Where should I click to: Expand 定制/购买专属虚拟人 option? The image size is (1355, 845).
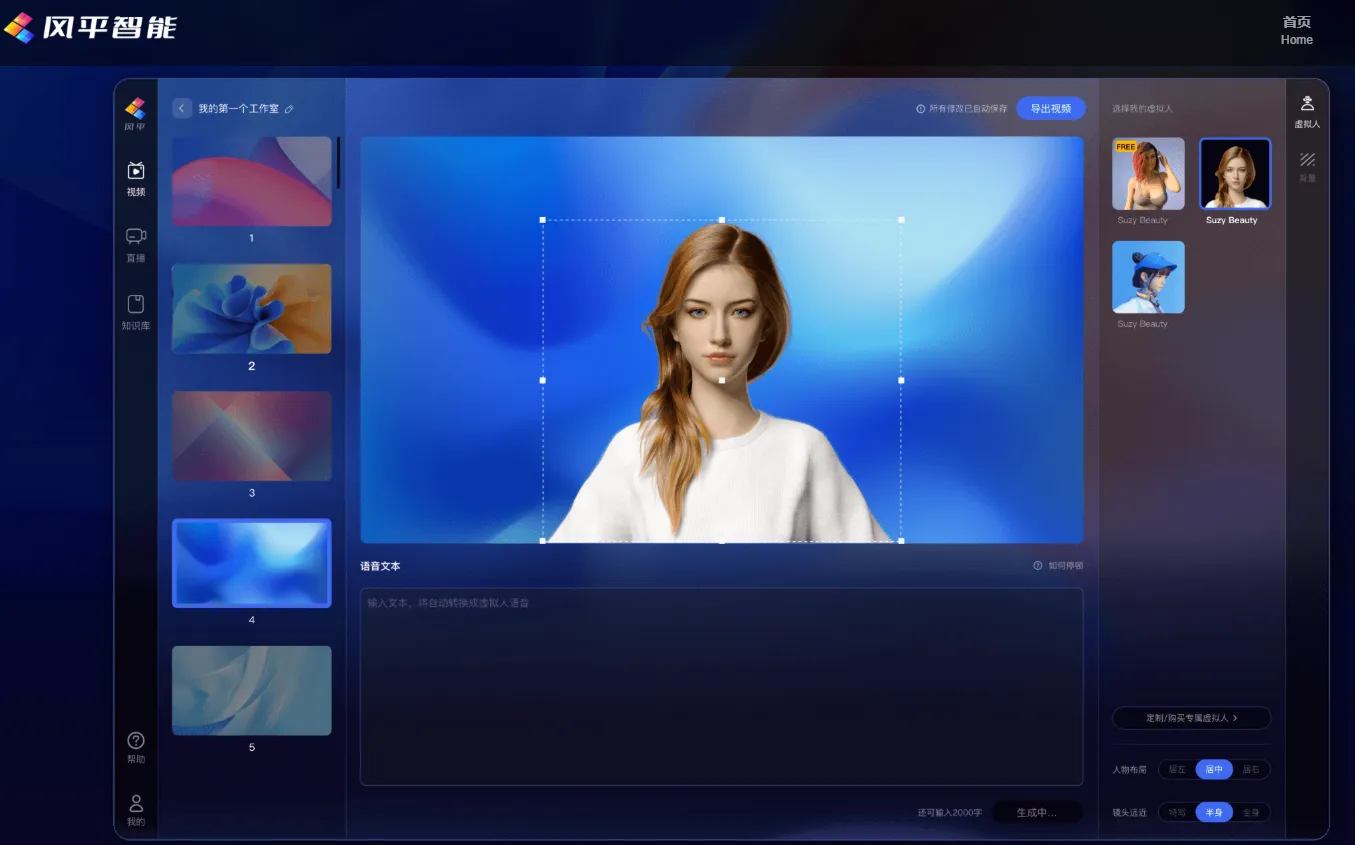tap(1191, 718)
